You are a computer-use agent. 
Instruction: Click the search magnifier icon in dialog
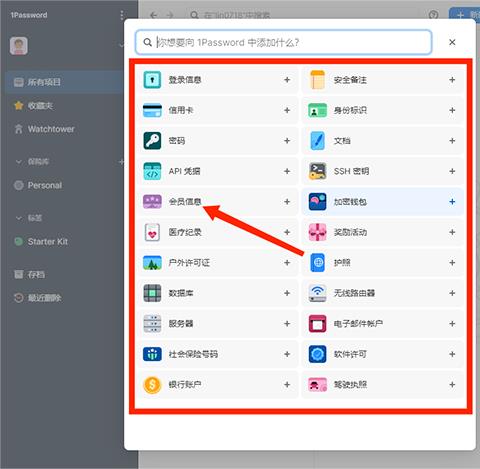(x=147, y=42)
